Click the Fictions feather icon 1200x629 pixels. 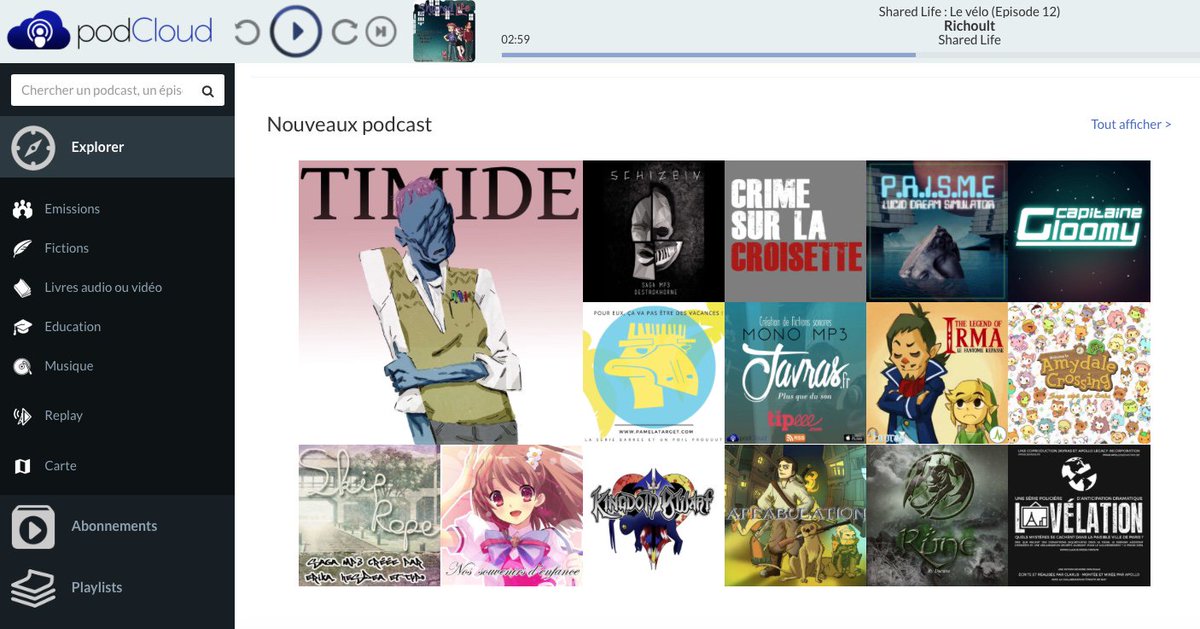22,248
